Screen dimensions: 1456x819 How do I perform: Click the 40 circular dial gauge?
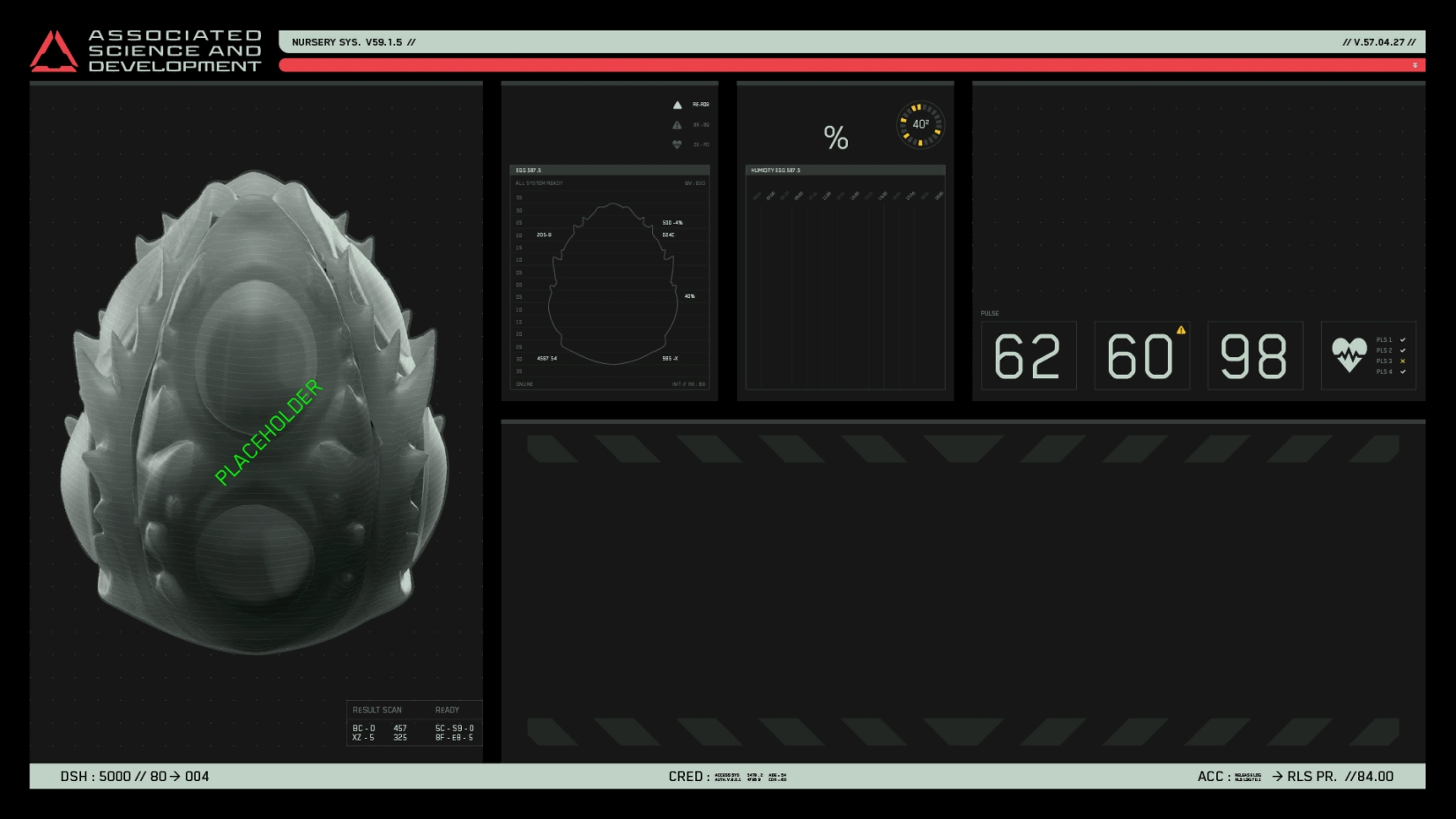point(920,125)
